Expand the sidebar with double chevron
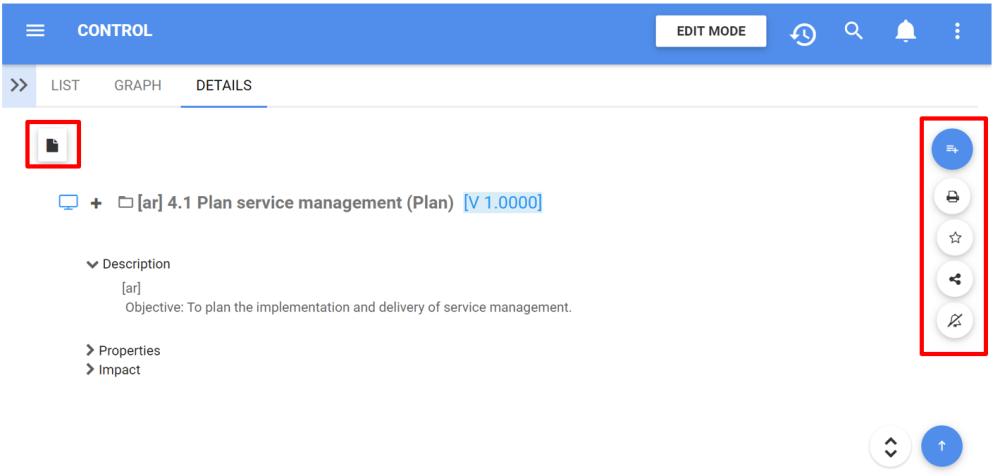The height and width of the screenshot is (476, 1000). [x=18, y=86]
